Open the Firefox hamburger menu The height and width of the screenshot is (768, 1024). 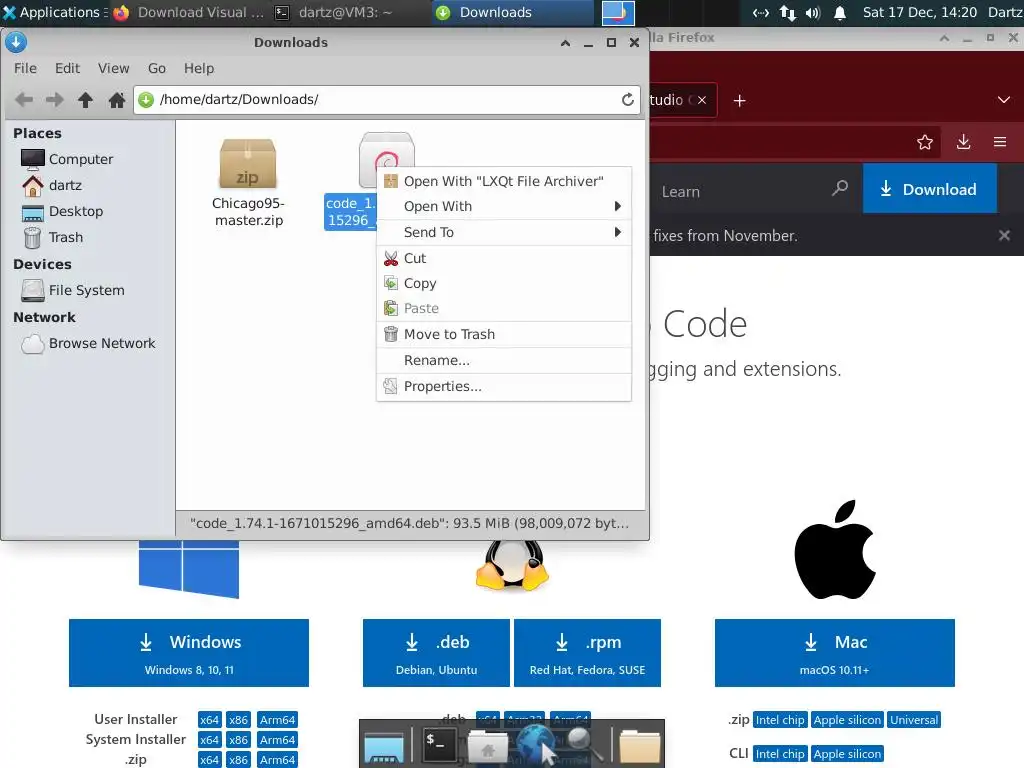pos(1000,142)
